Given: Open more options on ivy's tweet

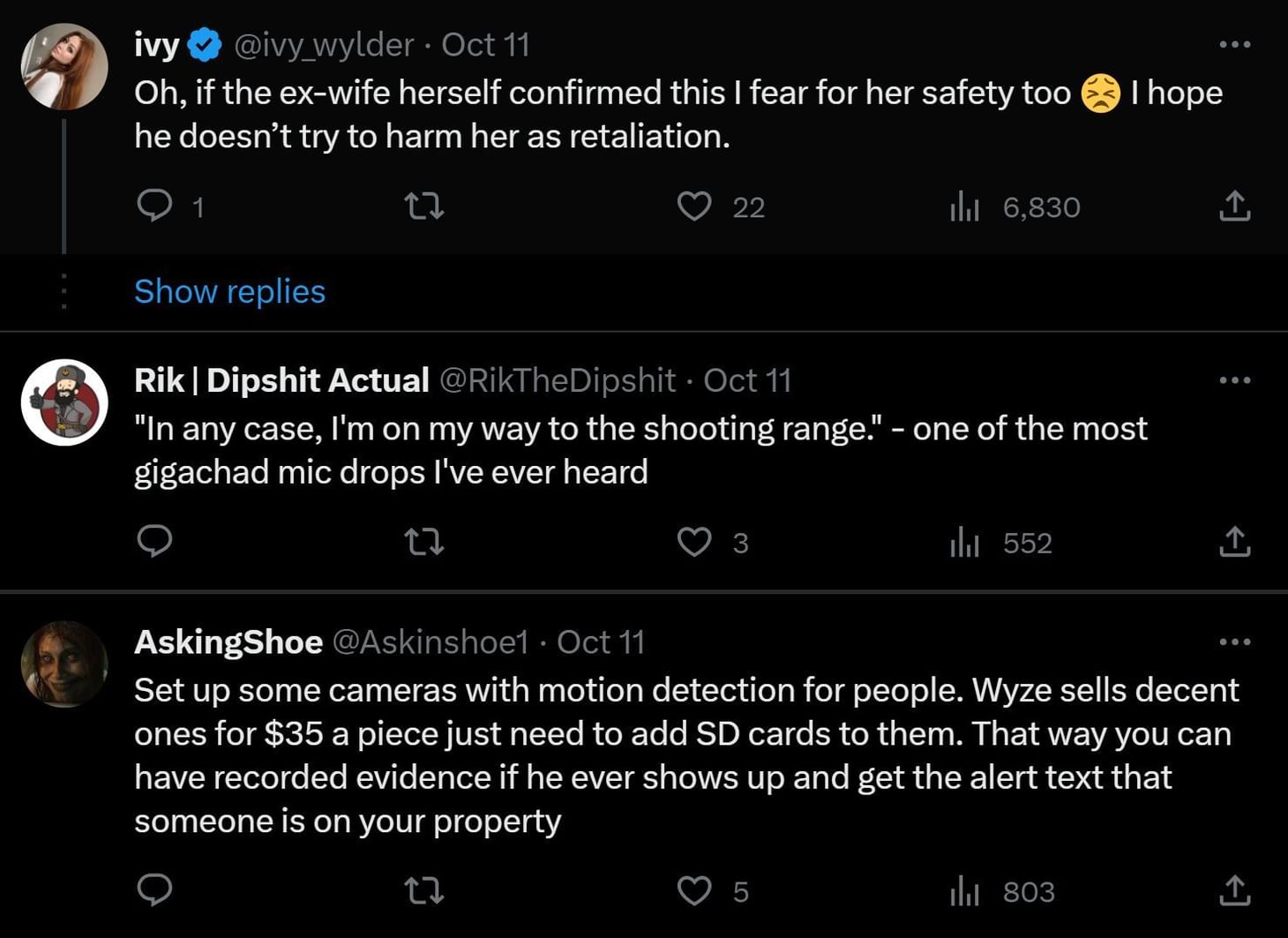Looking at the screenshot, I should 1234,44.
